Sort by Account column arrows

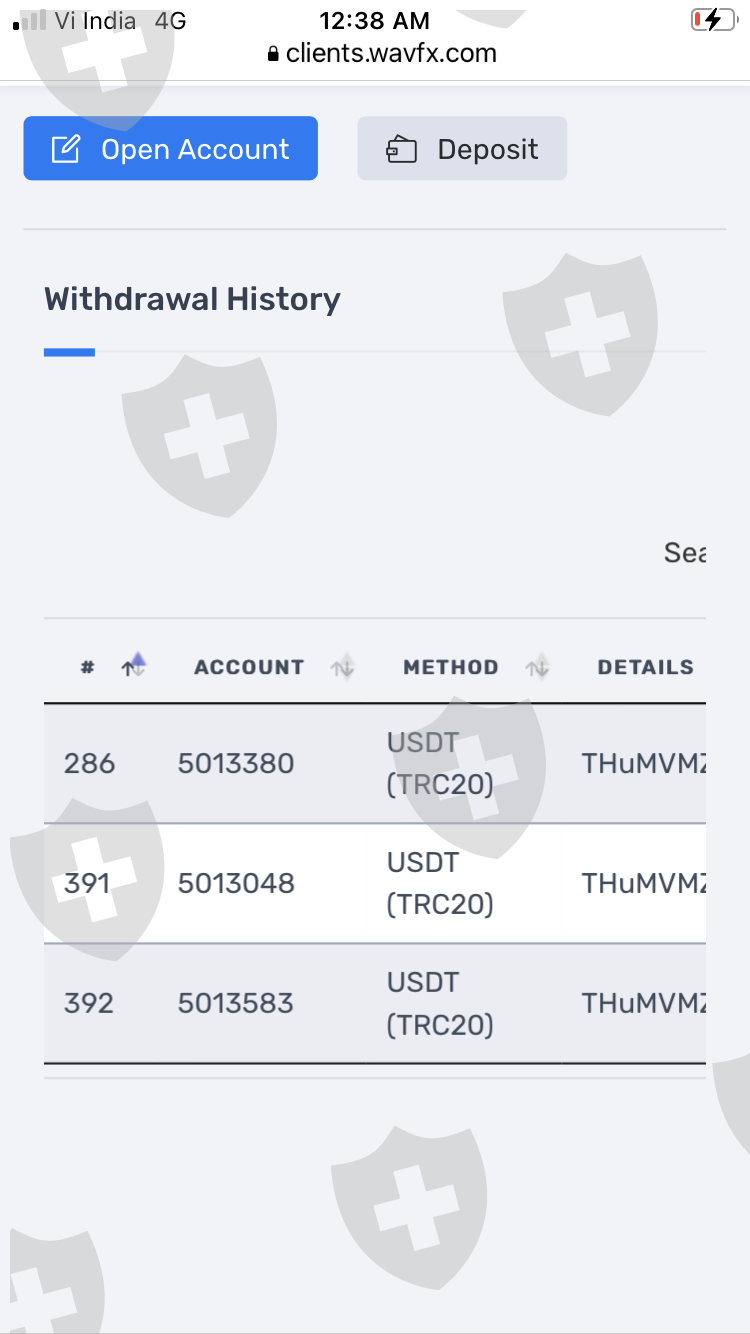[x=343, y=667]
